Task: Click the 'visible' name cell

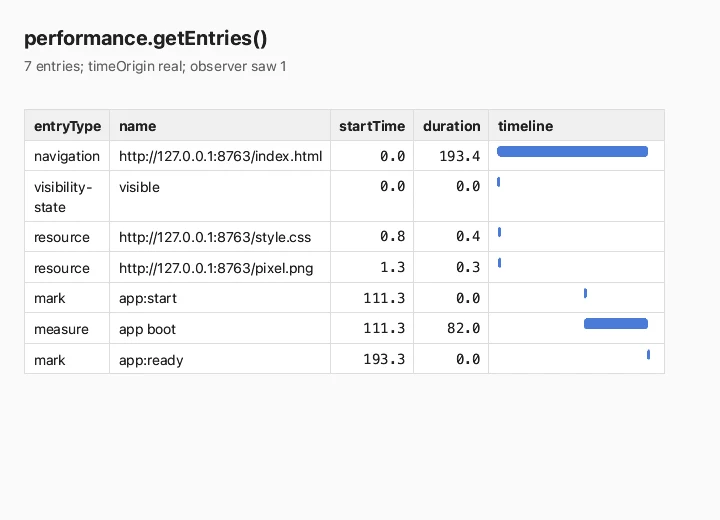Action: [x=220, y=196]
